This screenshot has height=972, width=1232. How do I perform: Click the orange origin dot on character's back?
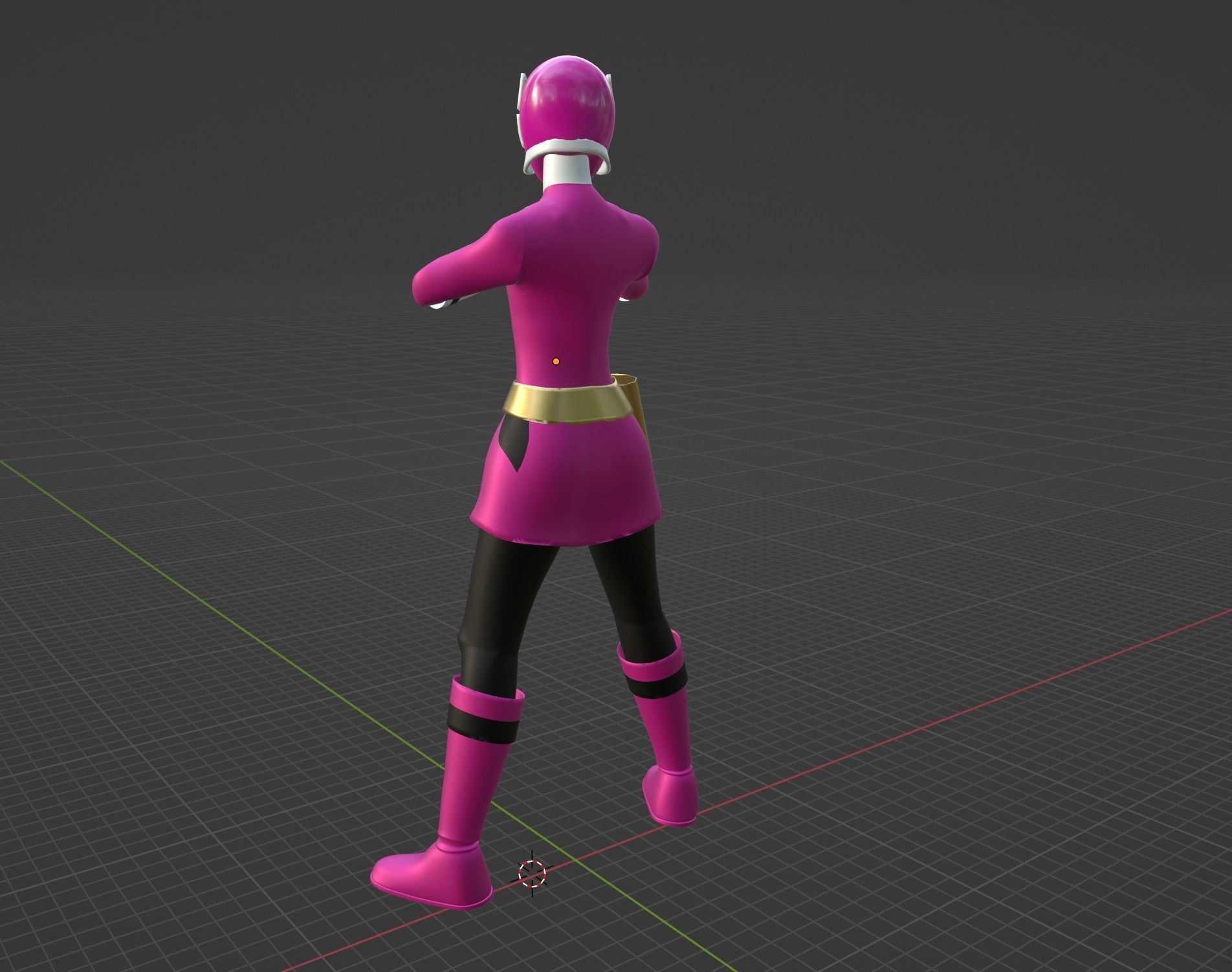point(555,361)
